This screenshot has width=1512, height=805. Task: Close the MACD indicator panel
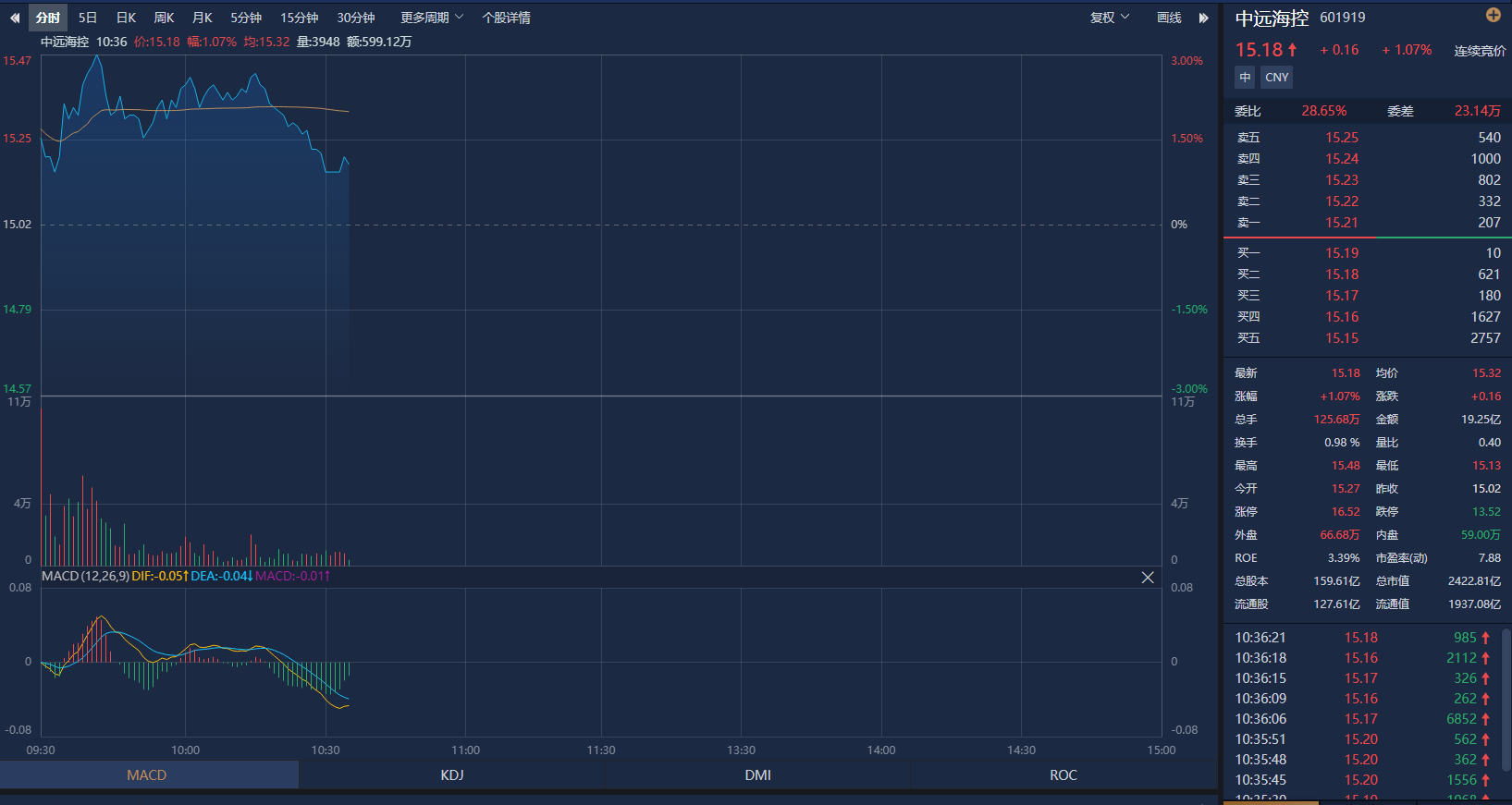(x=1147, y=577)
